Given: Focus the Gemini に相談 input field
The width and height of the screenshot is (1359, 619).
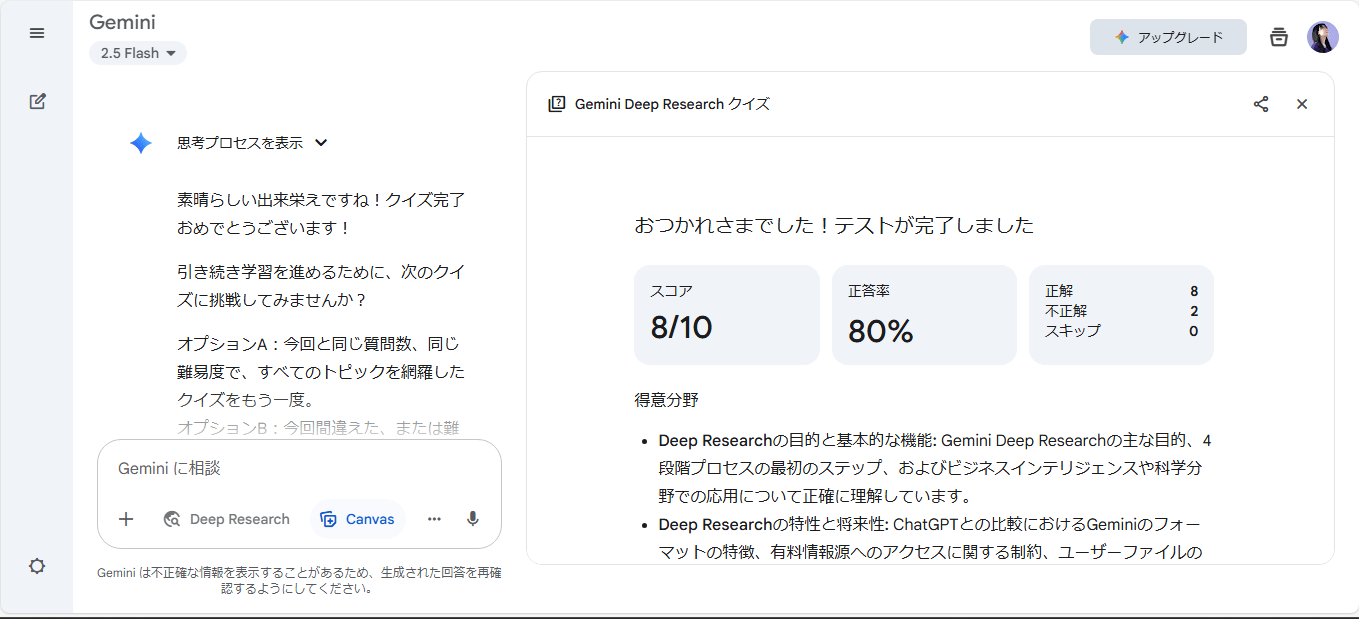Looking at the screenshot, I should tap(299, 468).
